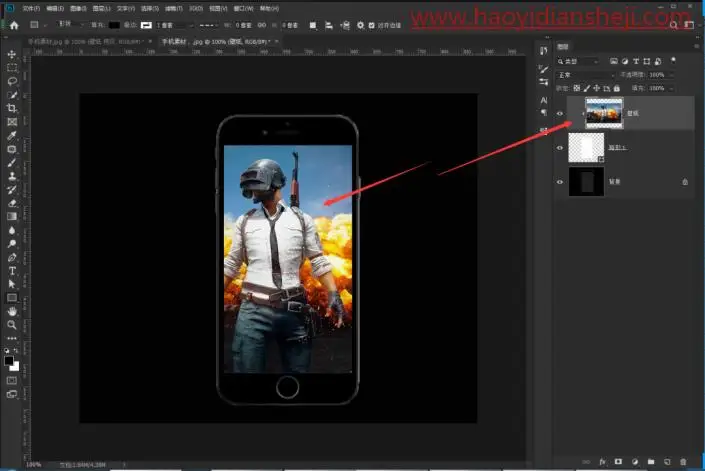Select the Spot Healing Brush tool
The image size is (705, 471).
(12, 149)
